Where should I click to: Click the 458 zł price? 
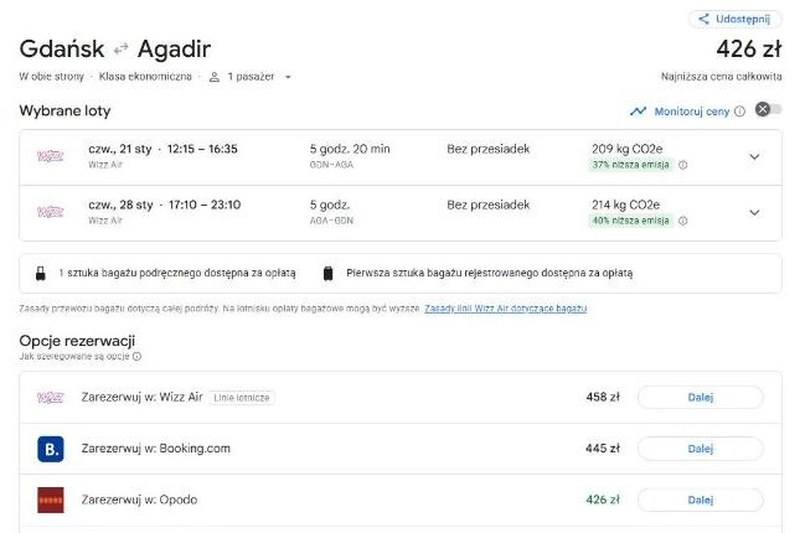tap(603, 397)
